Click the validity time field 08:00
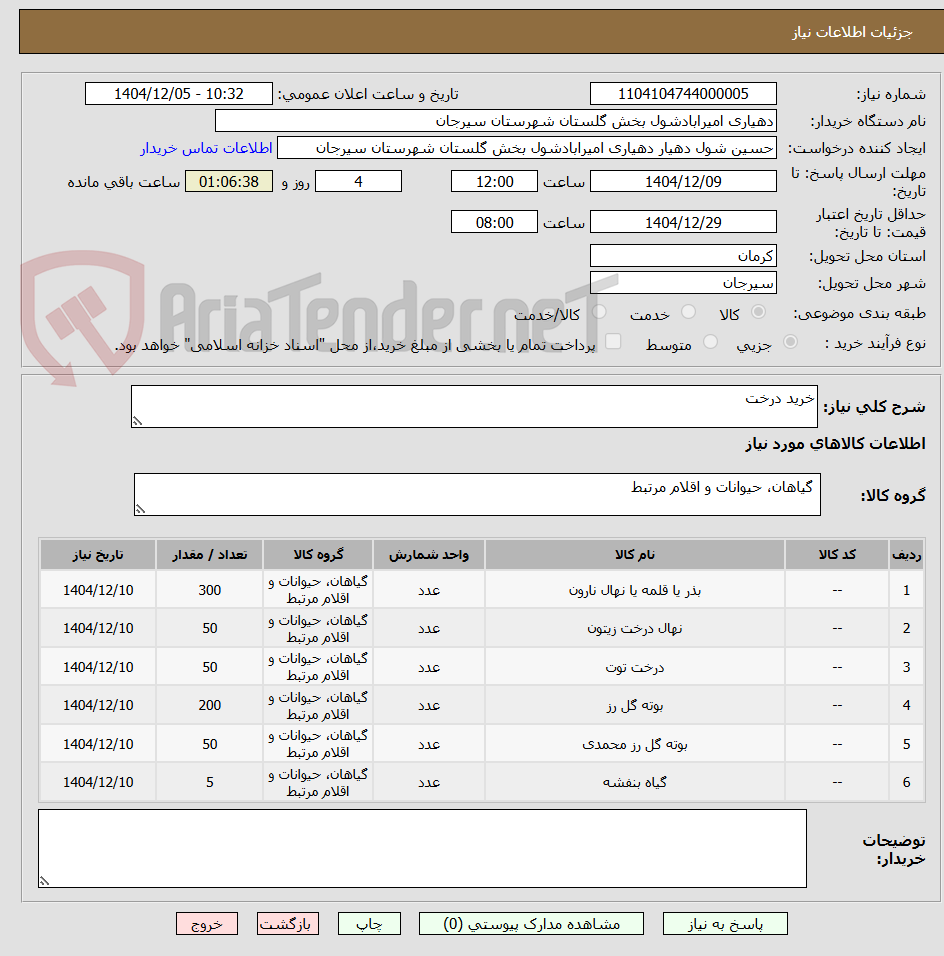The image size is (944, 956). pos(495,222)
